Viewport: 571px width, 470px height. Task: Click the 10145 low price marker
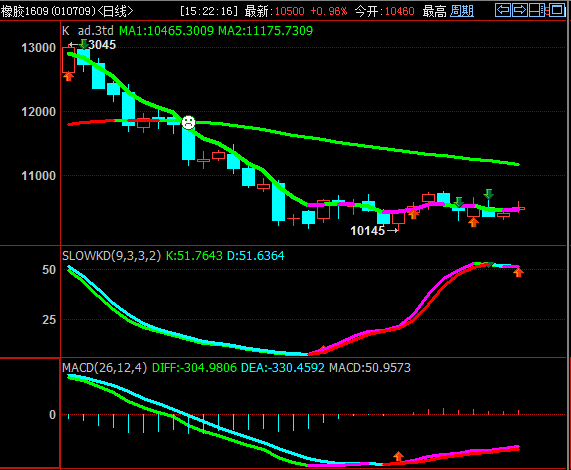(x=367, y=231)
